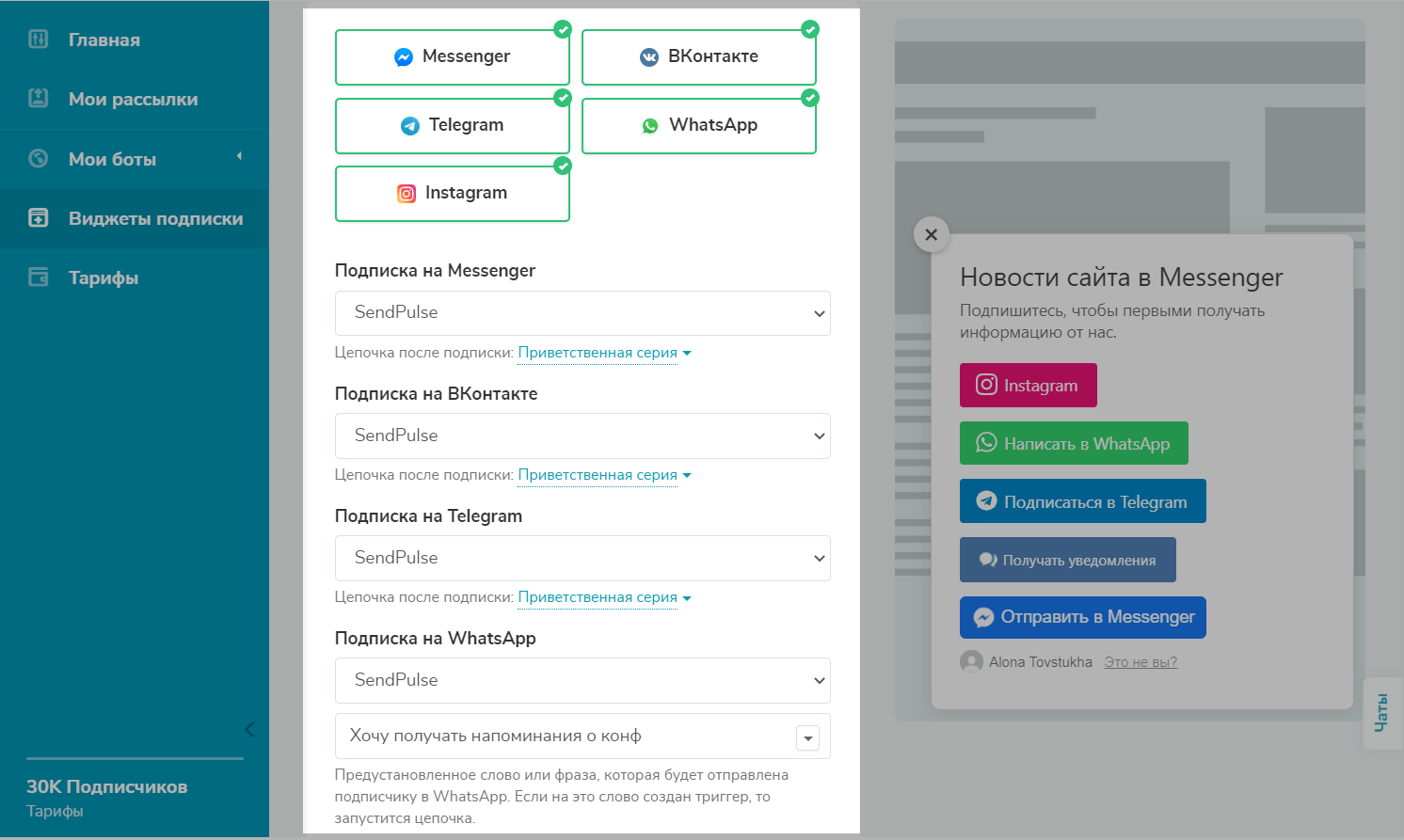Screen dimensions: 1404x840
Task: Click the Messenger glyph in preview button
Action: point(983,617)
